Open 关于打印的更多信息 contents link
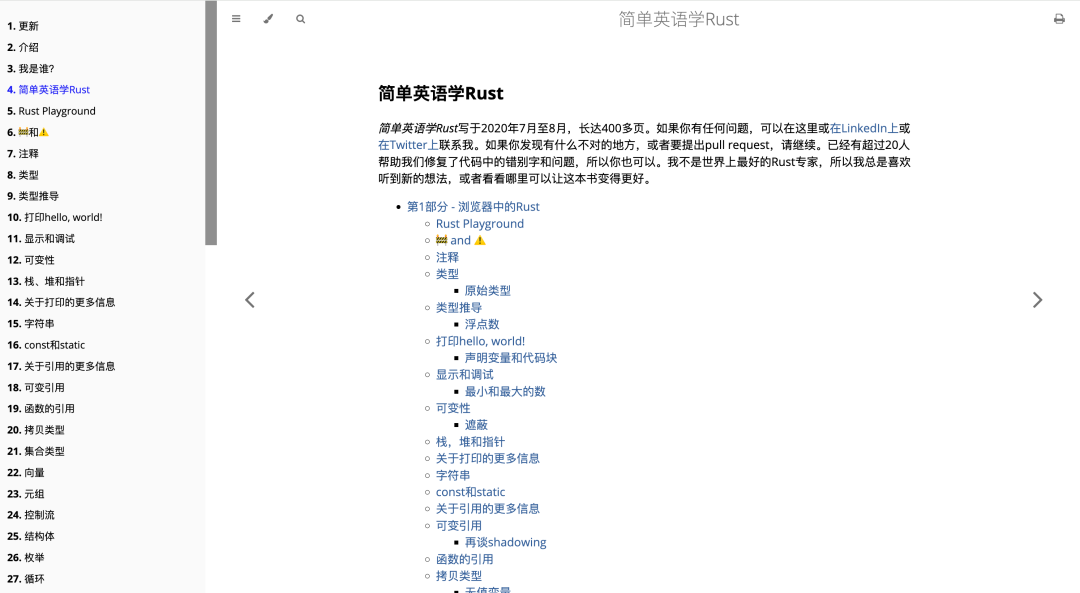This screenshot has width=1080, height=593. (x=488, y=458)
